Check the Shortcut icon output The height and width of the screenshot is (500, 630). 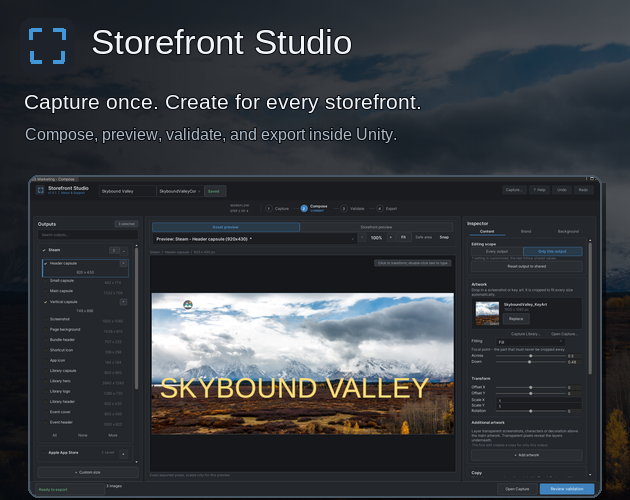[x=46, y=350]
